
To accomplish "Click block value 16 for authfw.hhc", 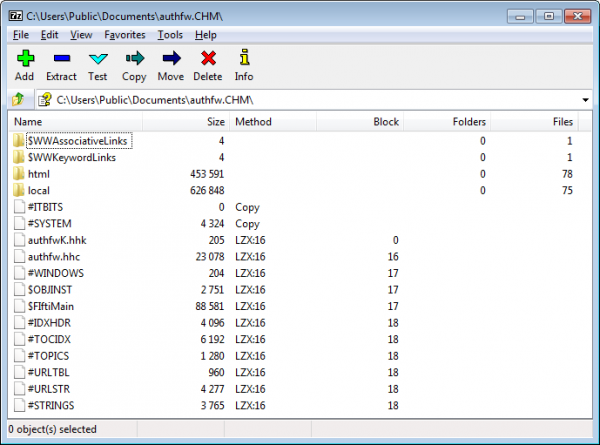I will [x=393, y=257].
